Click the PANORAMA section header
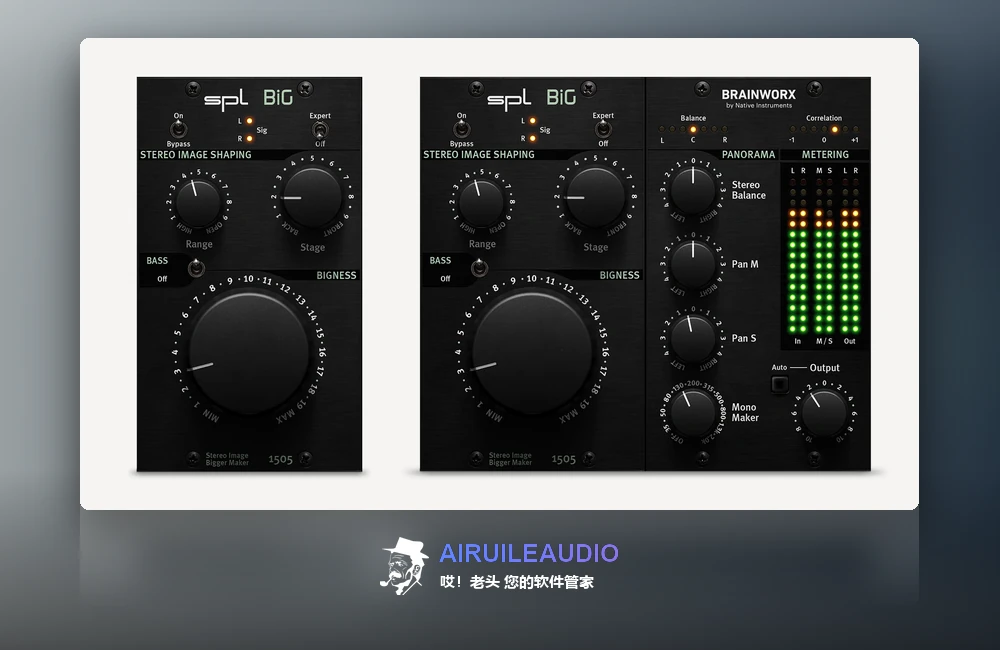This screenshot has height=650, width=1000. coord(748,154)
